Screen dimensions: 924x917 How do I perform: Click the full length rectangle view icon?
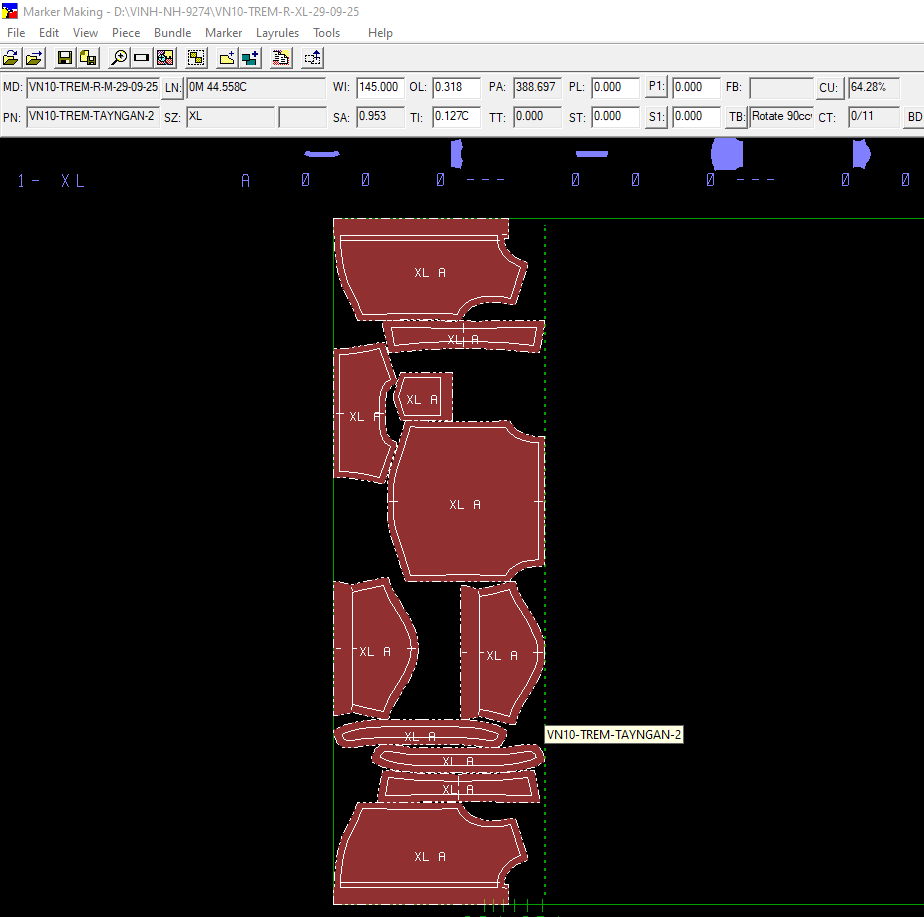[x=142, y=58]
